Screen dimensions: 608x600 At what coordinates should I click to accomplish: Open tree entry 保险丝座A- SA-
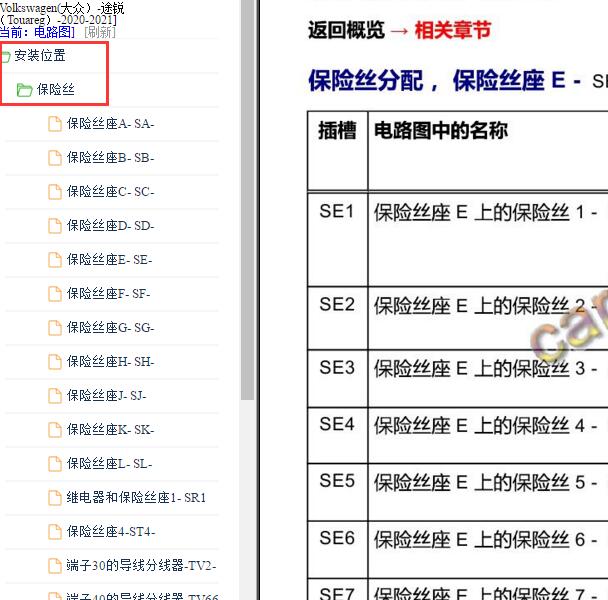coord(111,124)
